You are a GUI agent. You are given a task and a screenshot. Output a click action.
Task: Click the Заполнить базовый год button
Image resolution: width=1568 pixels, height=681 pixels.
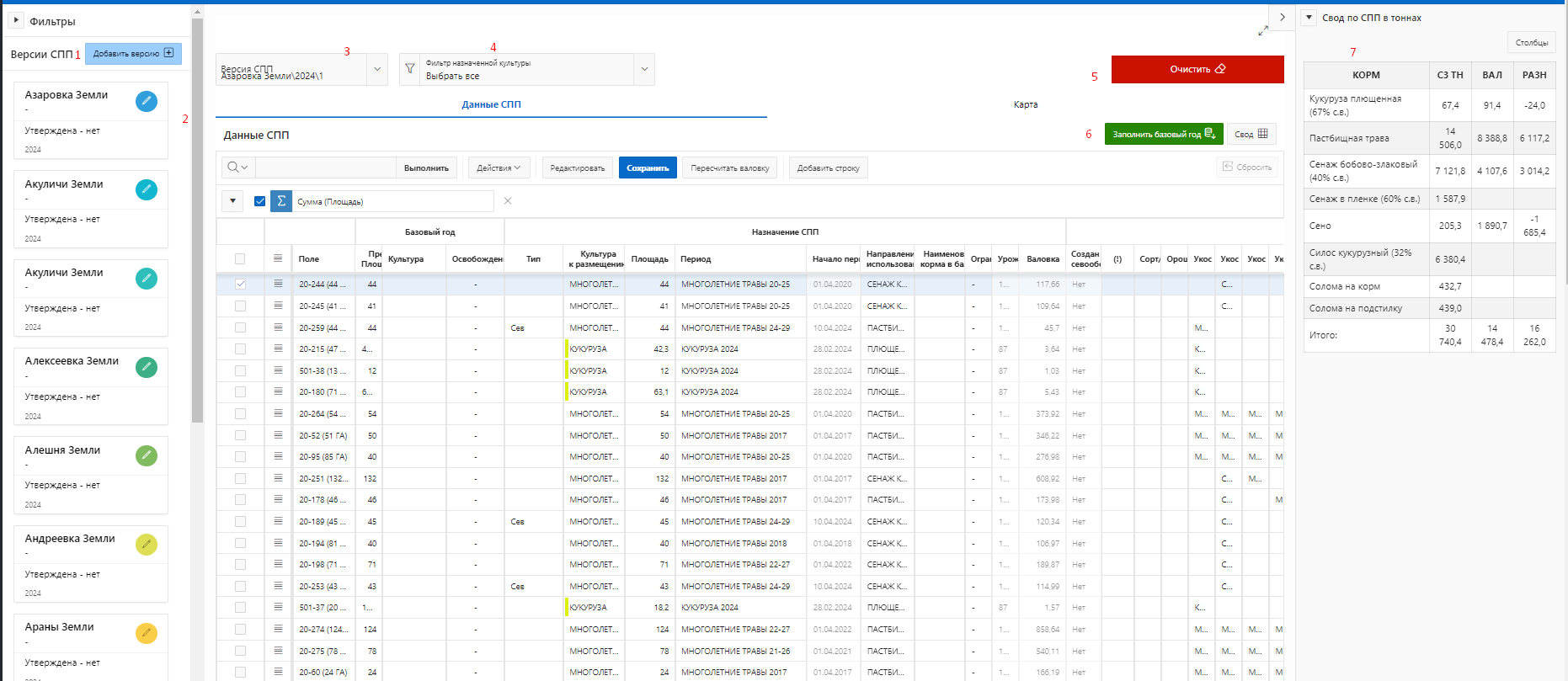click(1163, 134)
